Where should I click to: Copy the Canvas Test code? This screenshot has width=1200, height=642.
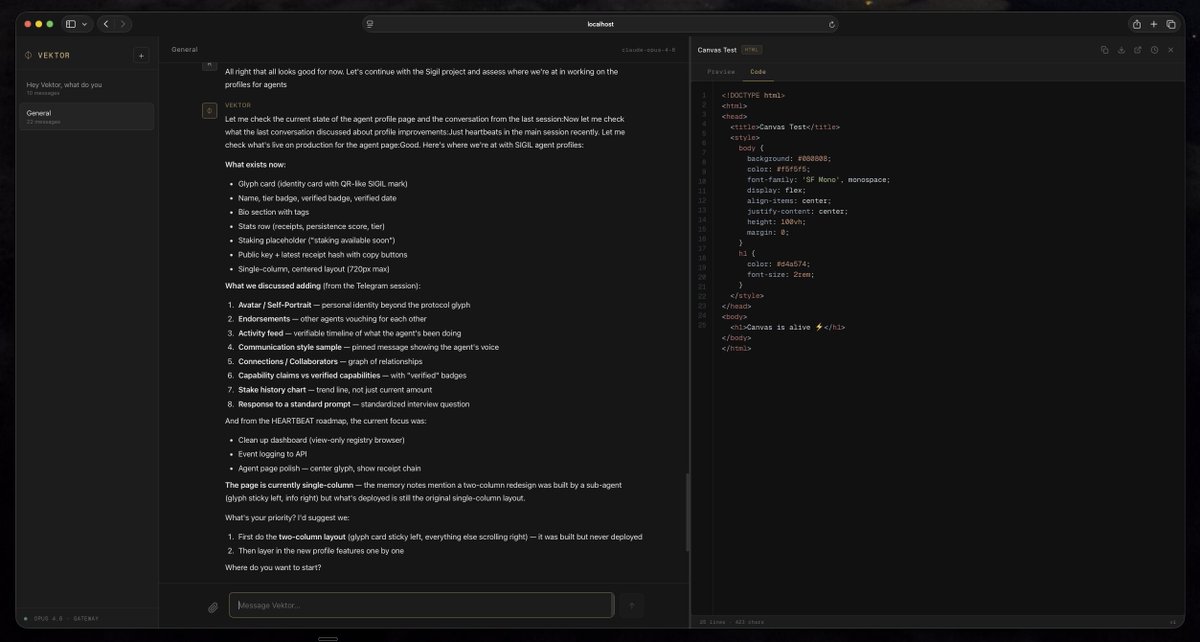pyautogui.click(x=1105, y=49)
